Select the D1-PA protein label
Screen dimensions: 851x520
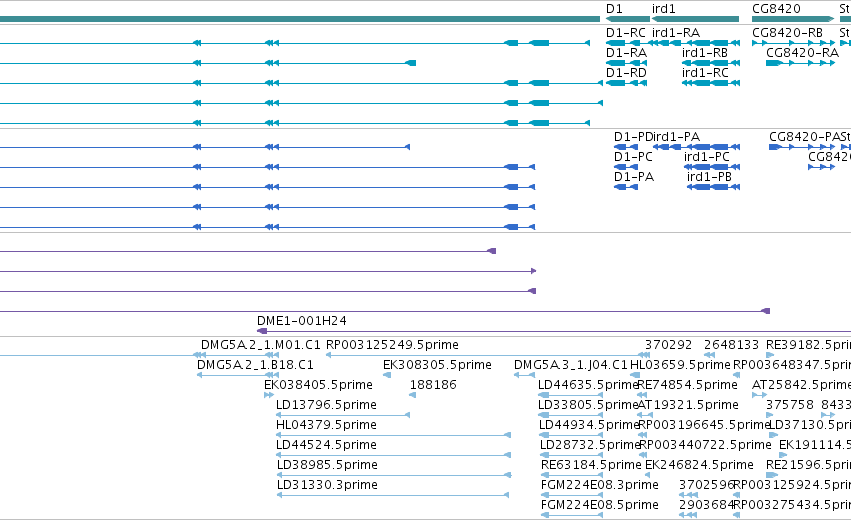(634, 177)
